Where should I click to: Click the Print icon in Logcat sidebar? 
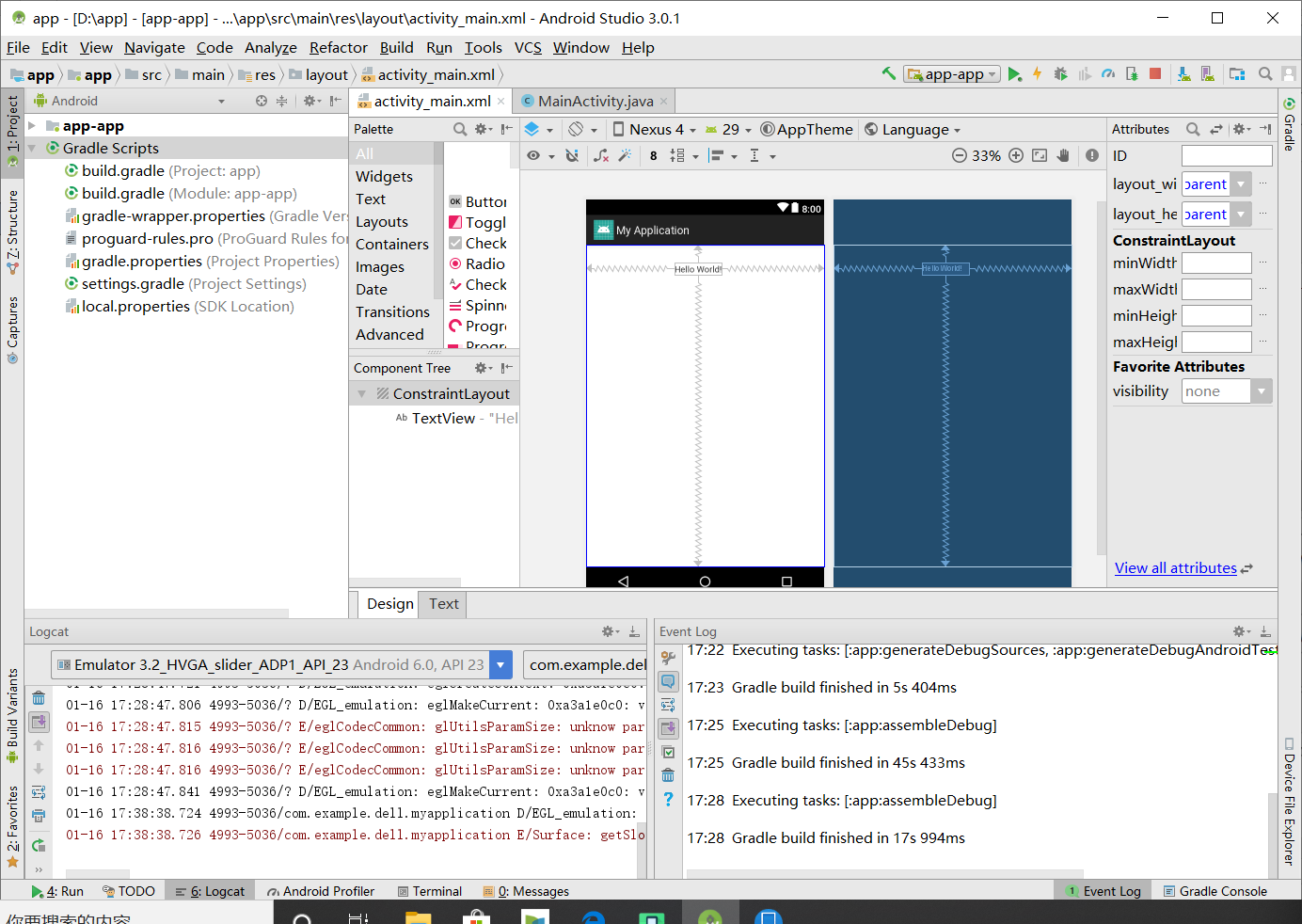(x=39, y=816)
